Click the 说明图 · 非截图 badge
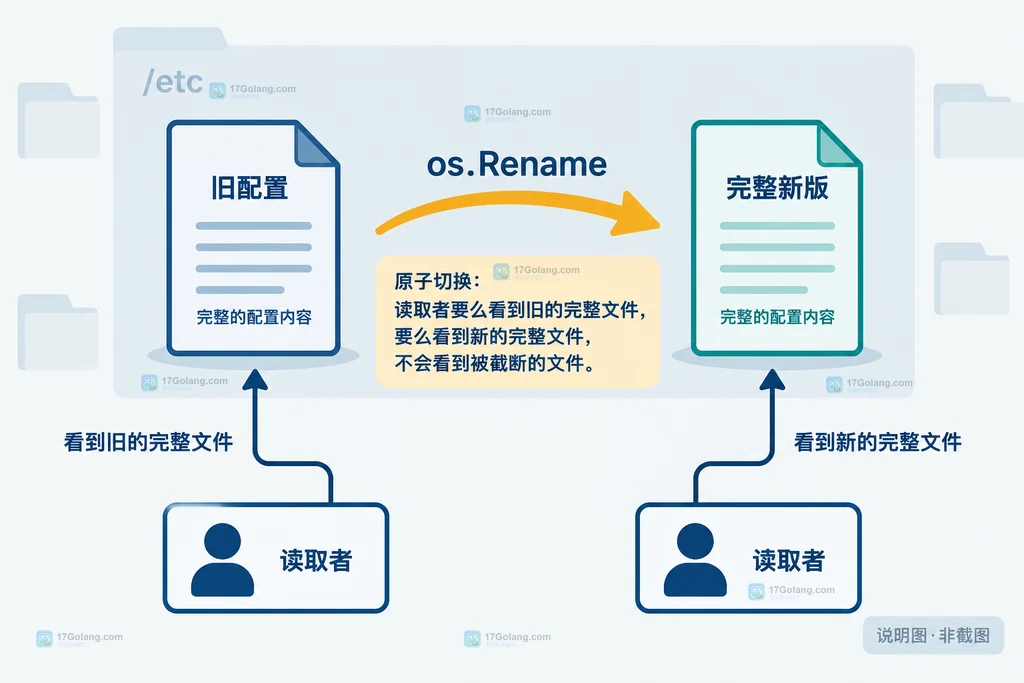The image size is (1024, 683). (x=933, y=635)
